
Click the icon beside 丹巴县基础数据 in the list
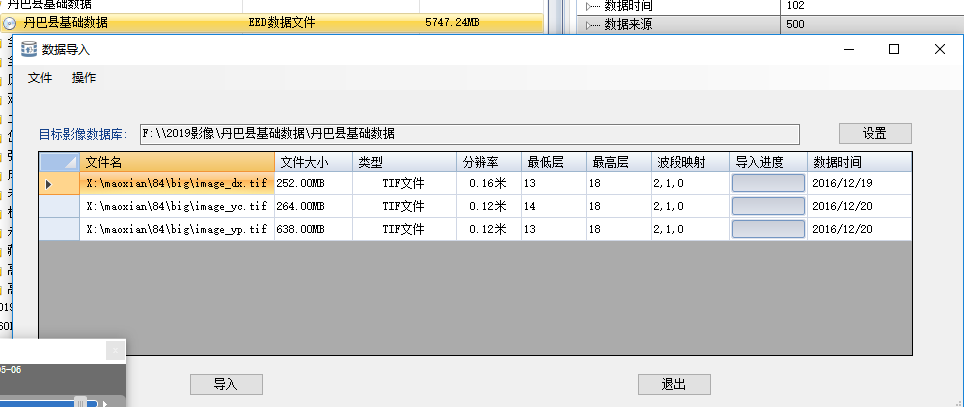9,21
